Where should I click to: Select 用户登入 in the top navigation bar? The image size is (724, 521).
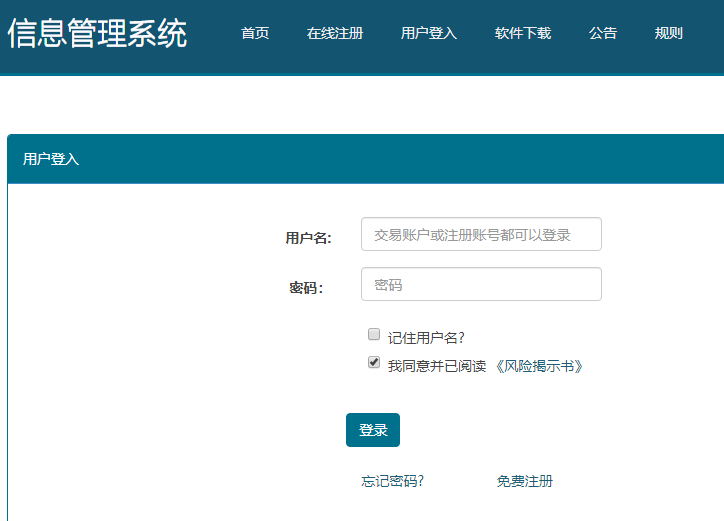(x=429, y=33)
